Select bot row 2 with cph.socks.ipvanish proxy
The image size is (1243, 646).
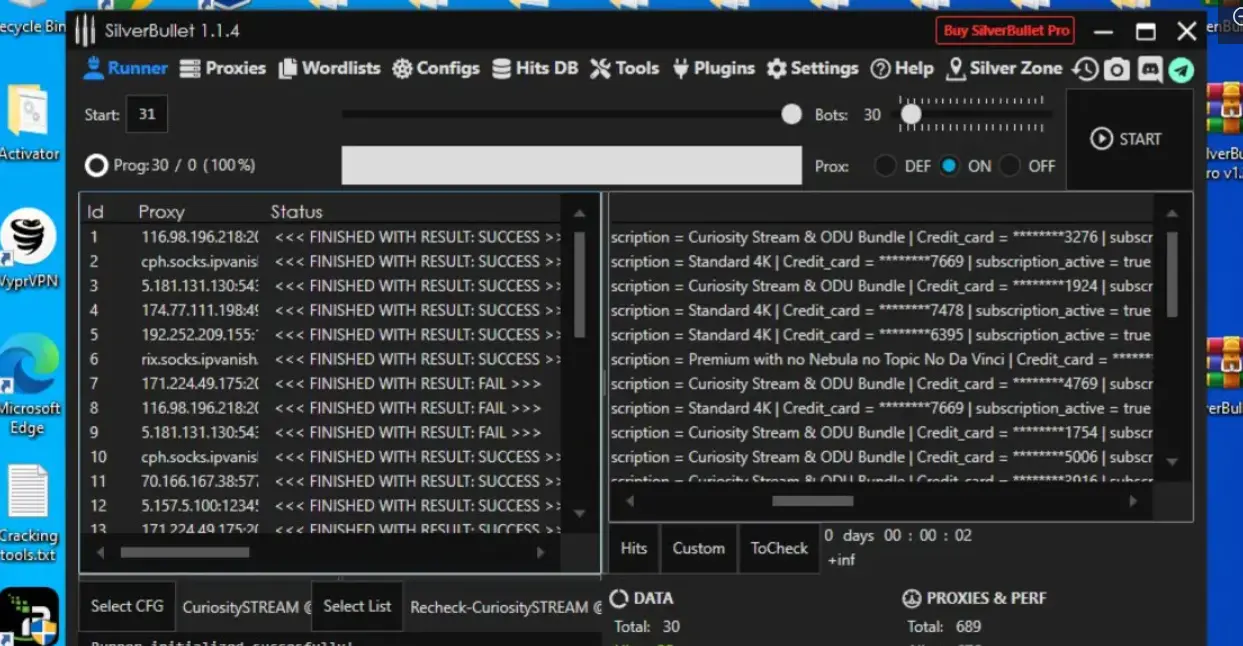pyautogui.click(x=322, y=261)
